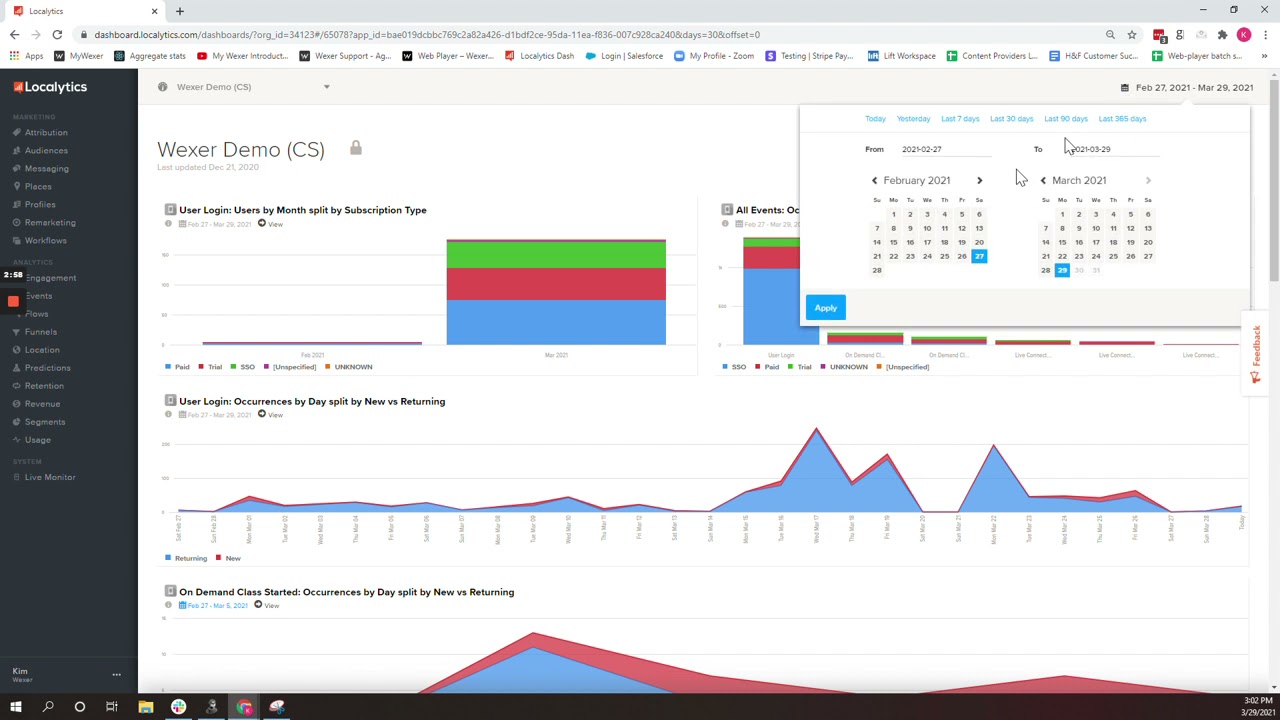Click the calendar icon next to date range
1280x720 pixels.
[1124, 88]
